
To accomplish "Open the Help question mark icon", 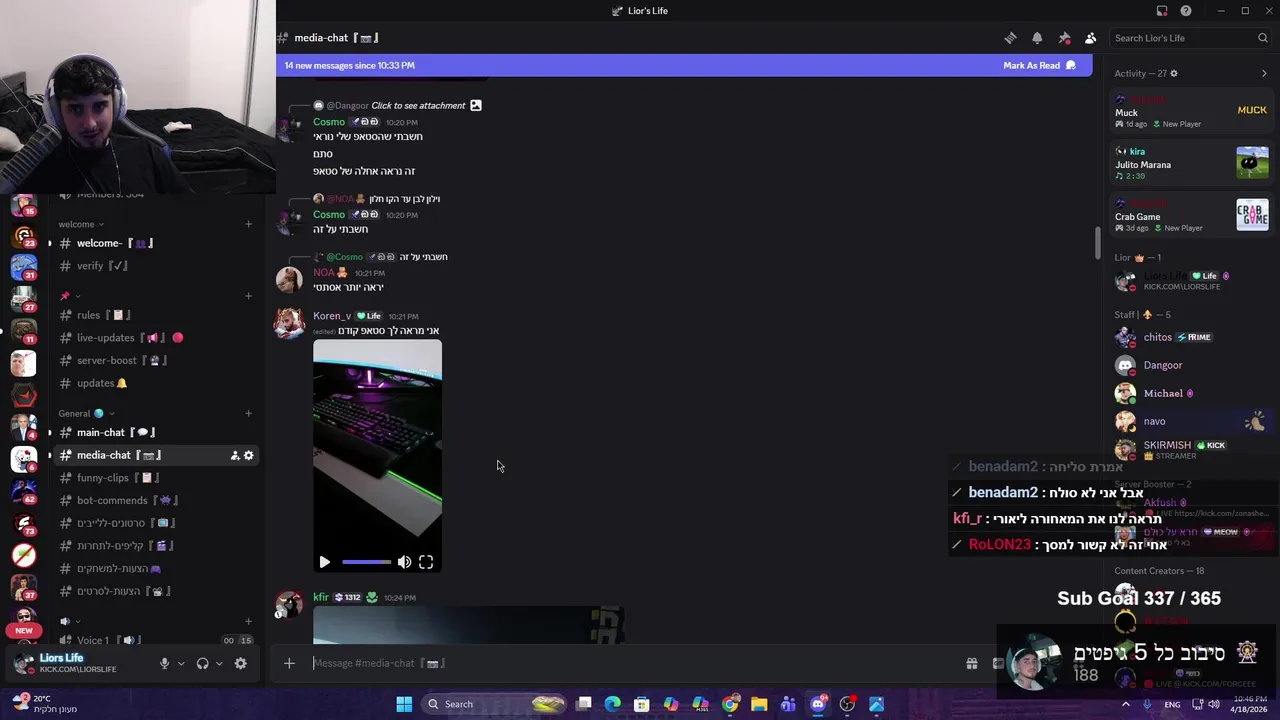I will coord(1186,11).
